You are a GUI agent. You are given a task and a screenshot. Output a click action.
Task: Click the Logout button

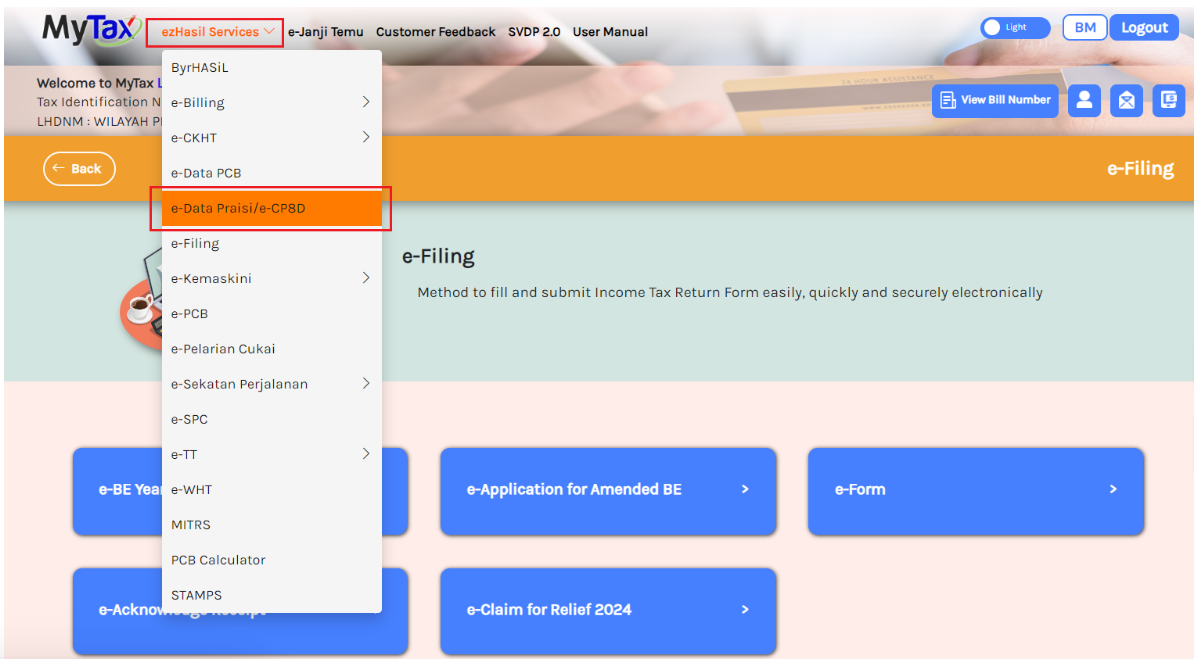[1144, 28]
